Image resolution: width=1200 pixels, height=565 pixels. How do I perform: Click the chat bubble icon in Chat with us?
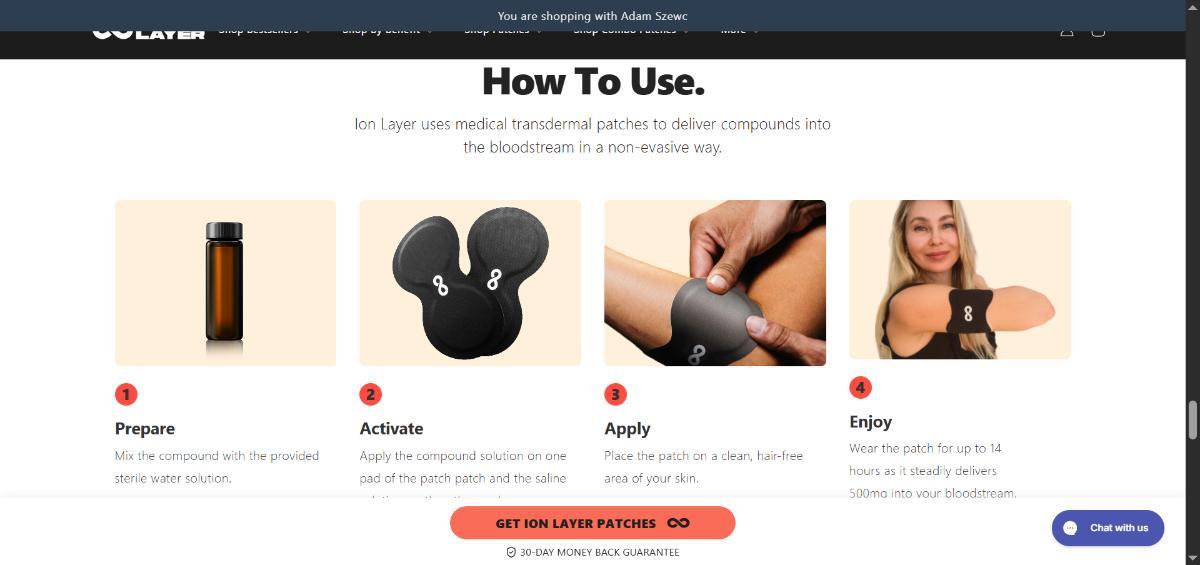[x=1069, y=528]
